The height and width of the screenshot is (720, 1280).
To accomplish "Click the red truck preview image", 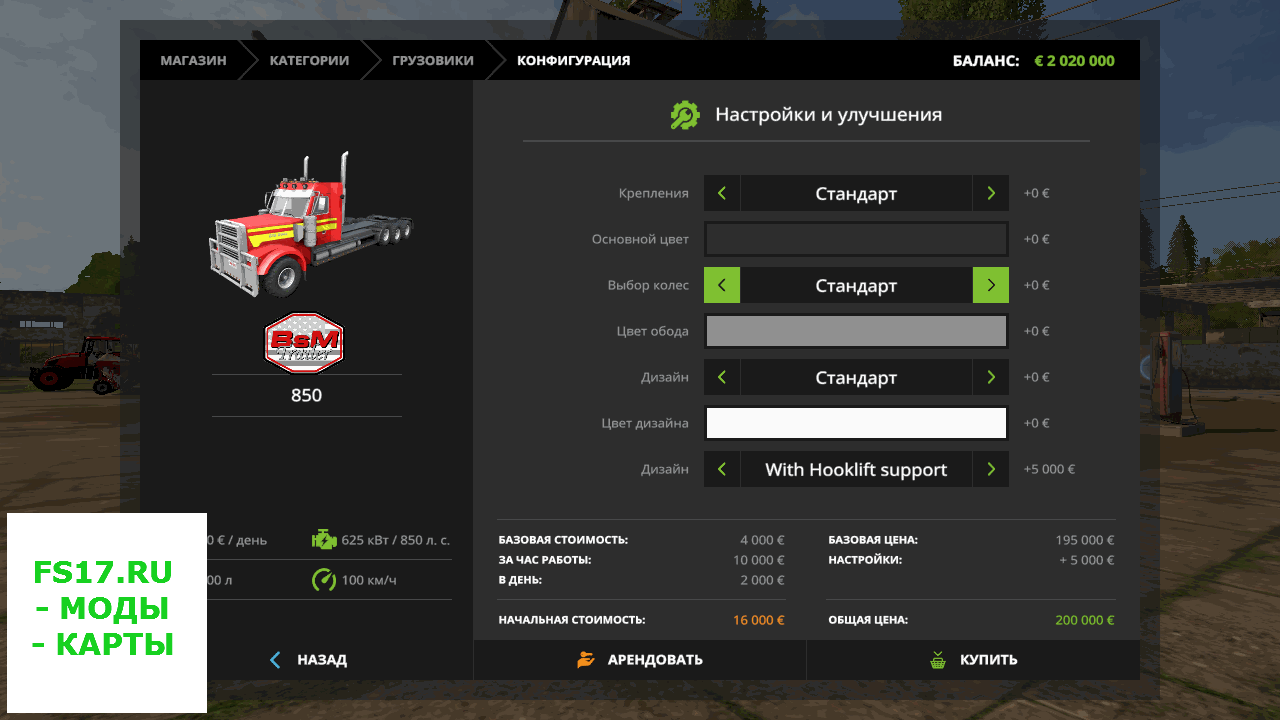I will coord(310,223).
